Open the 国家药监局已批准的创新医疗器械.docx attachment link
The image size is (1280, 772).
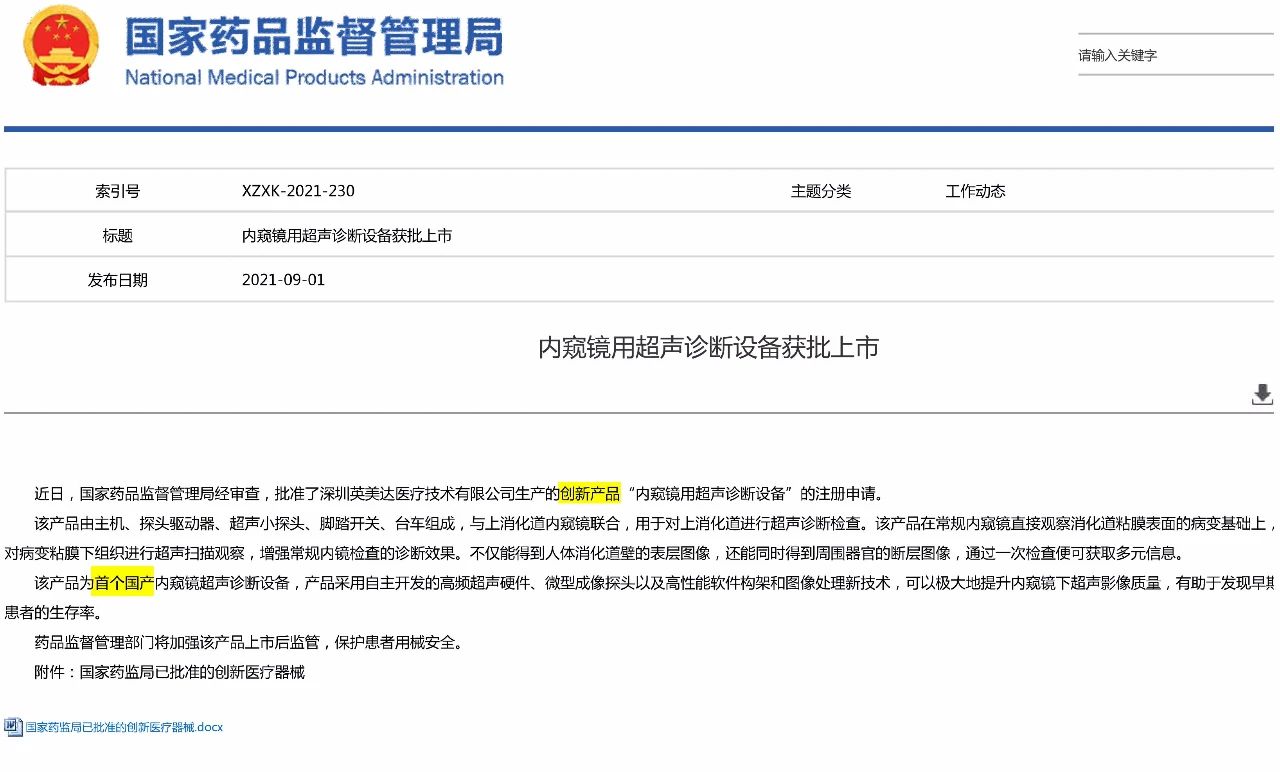124,727
